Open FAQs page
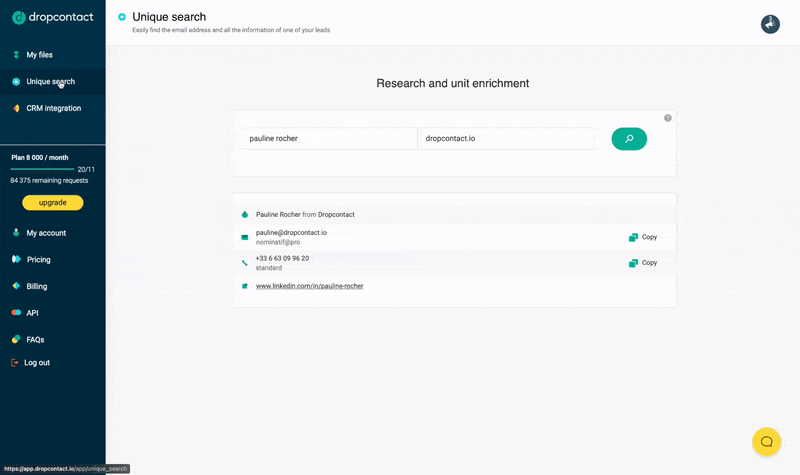Image resolution: width=800 pixels, height=475 pixels. point(35,340)
